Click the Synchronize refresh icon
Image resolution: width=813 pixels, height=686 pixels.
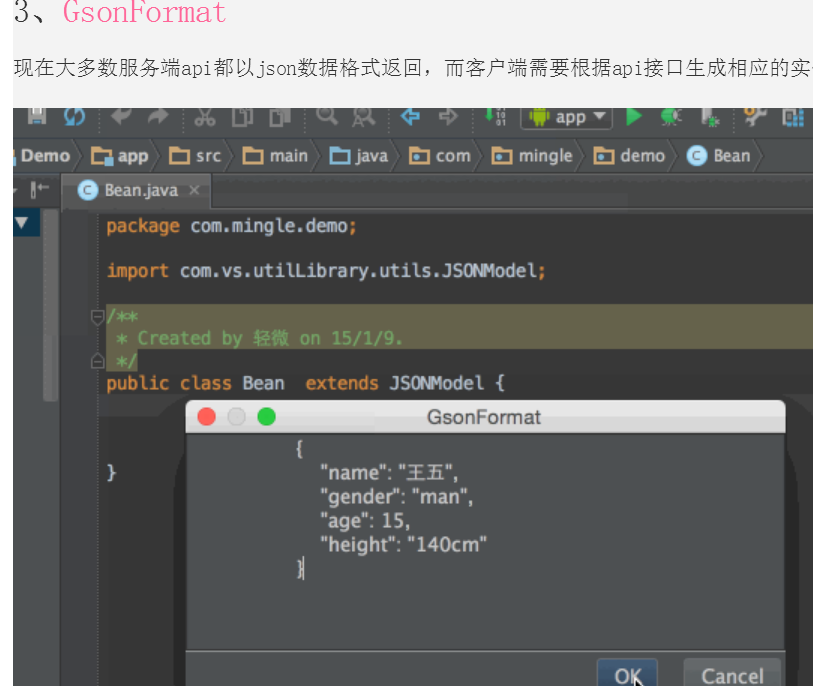click(x=74, y=116)
